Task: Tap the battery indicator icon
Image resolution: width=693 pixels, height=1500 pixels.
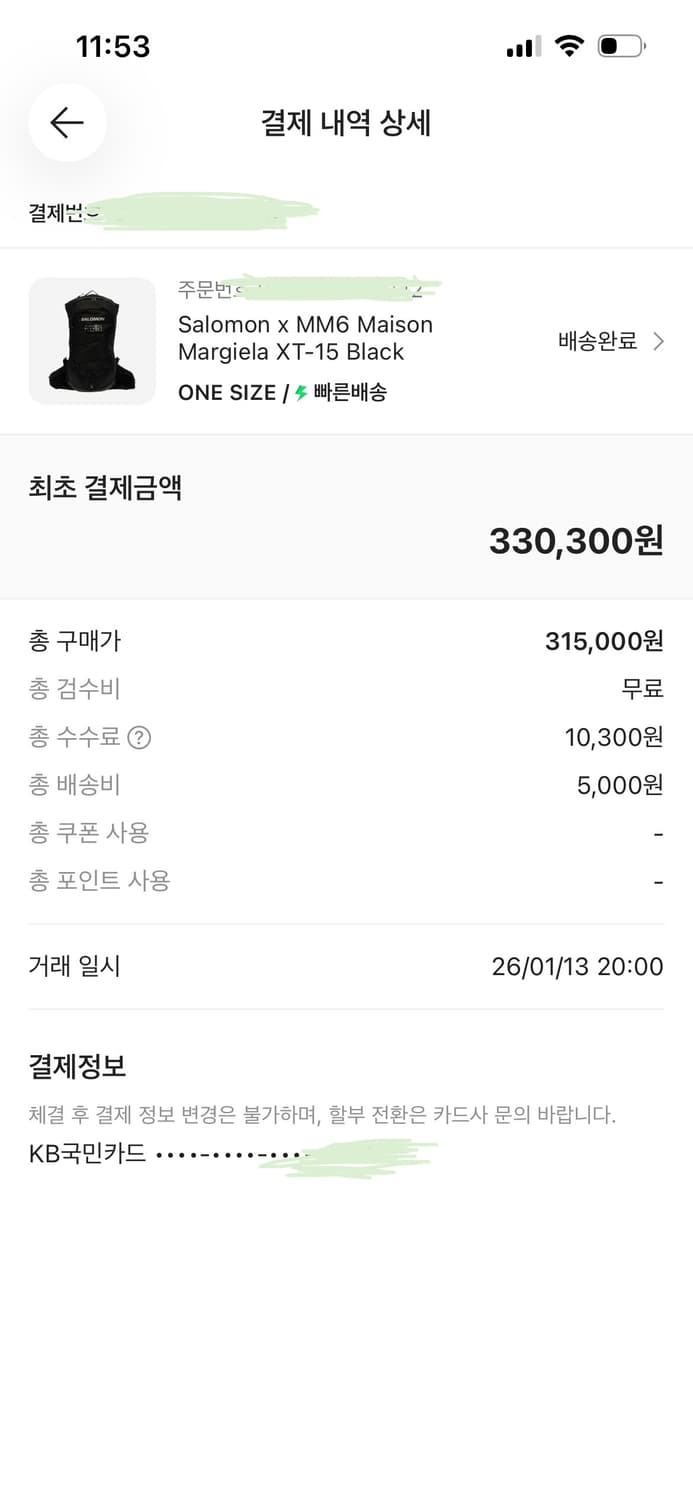Action: point(622,44)
